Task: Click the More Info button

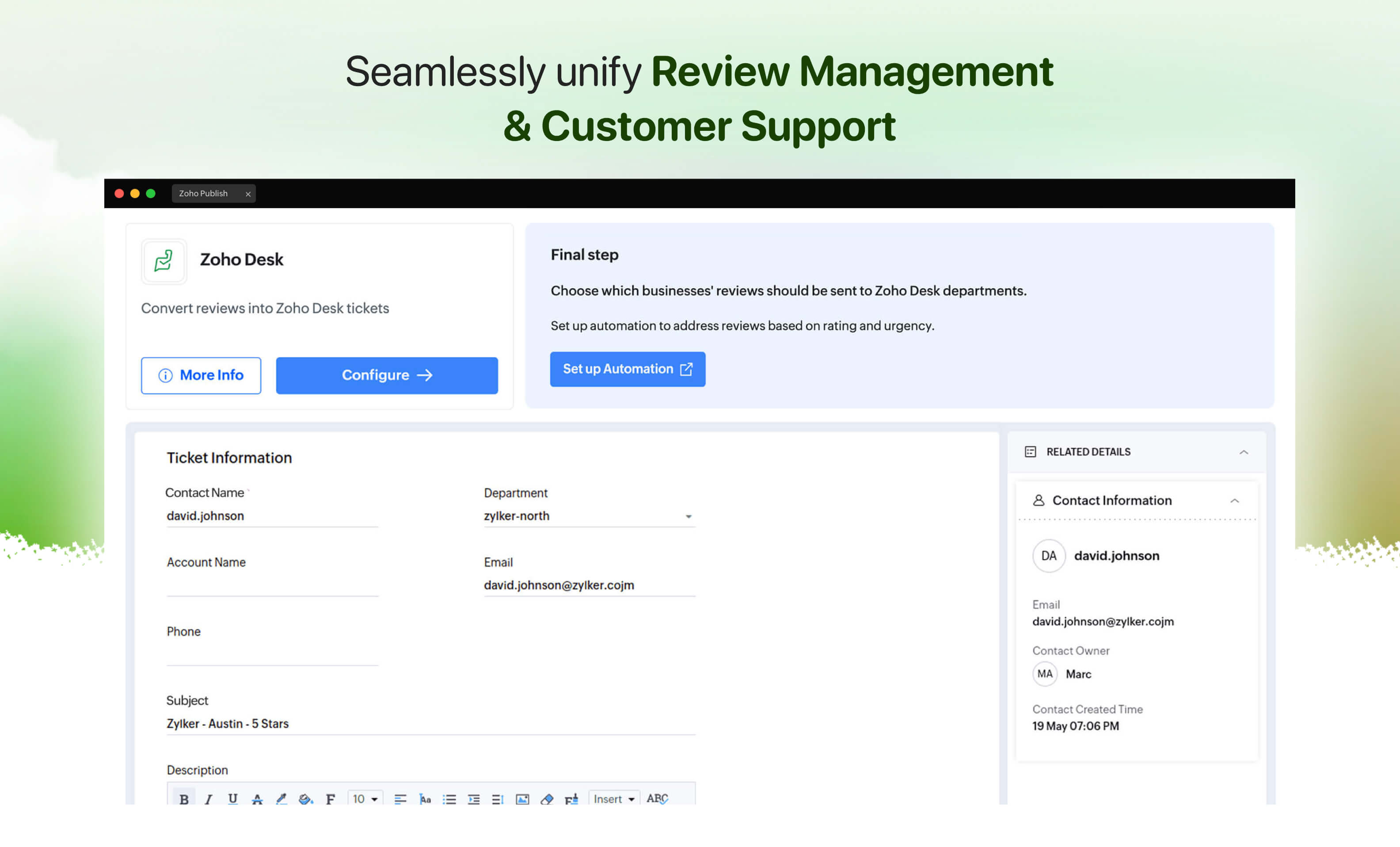Action: coord(201,375)
